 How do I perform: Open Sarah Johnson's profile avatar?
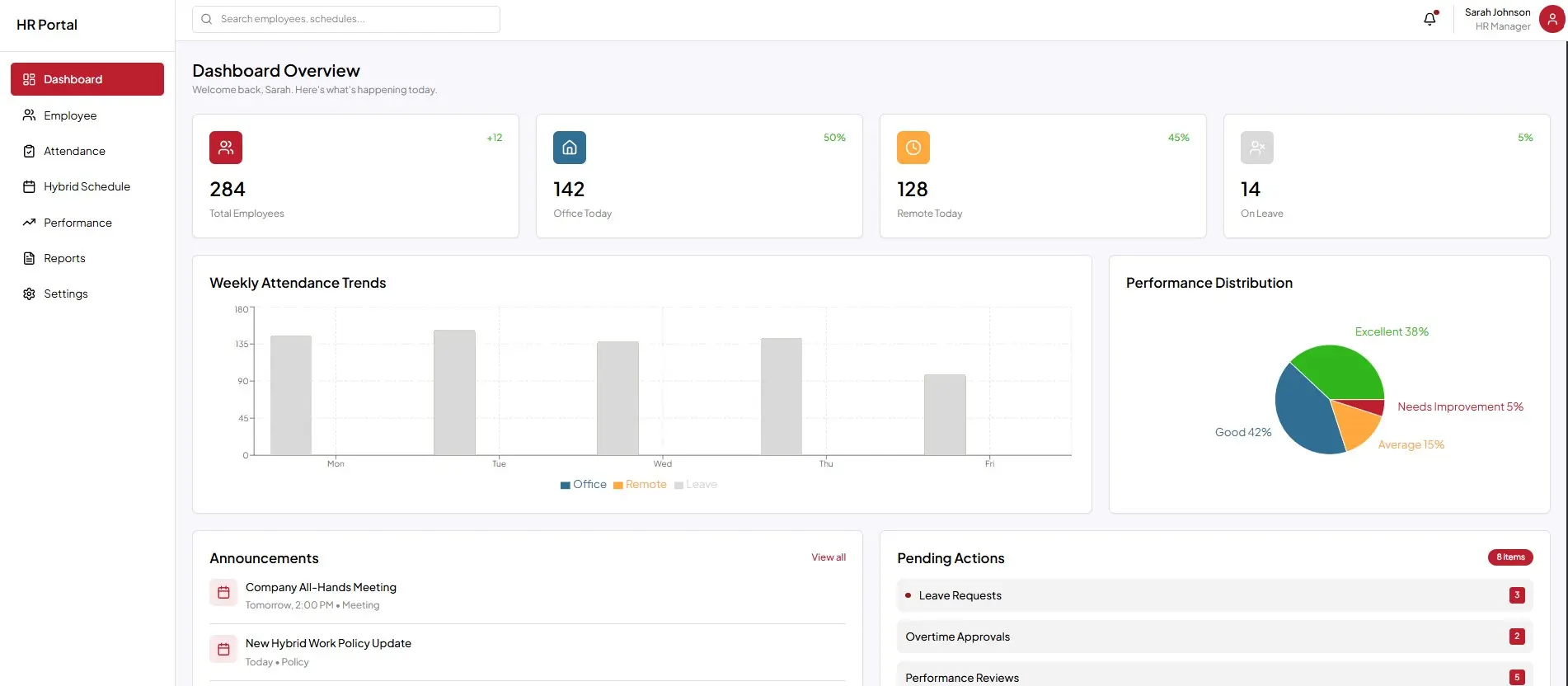(x=1552, y=19)
